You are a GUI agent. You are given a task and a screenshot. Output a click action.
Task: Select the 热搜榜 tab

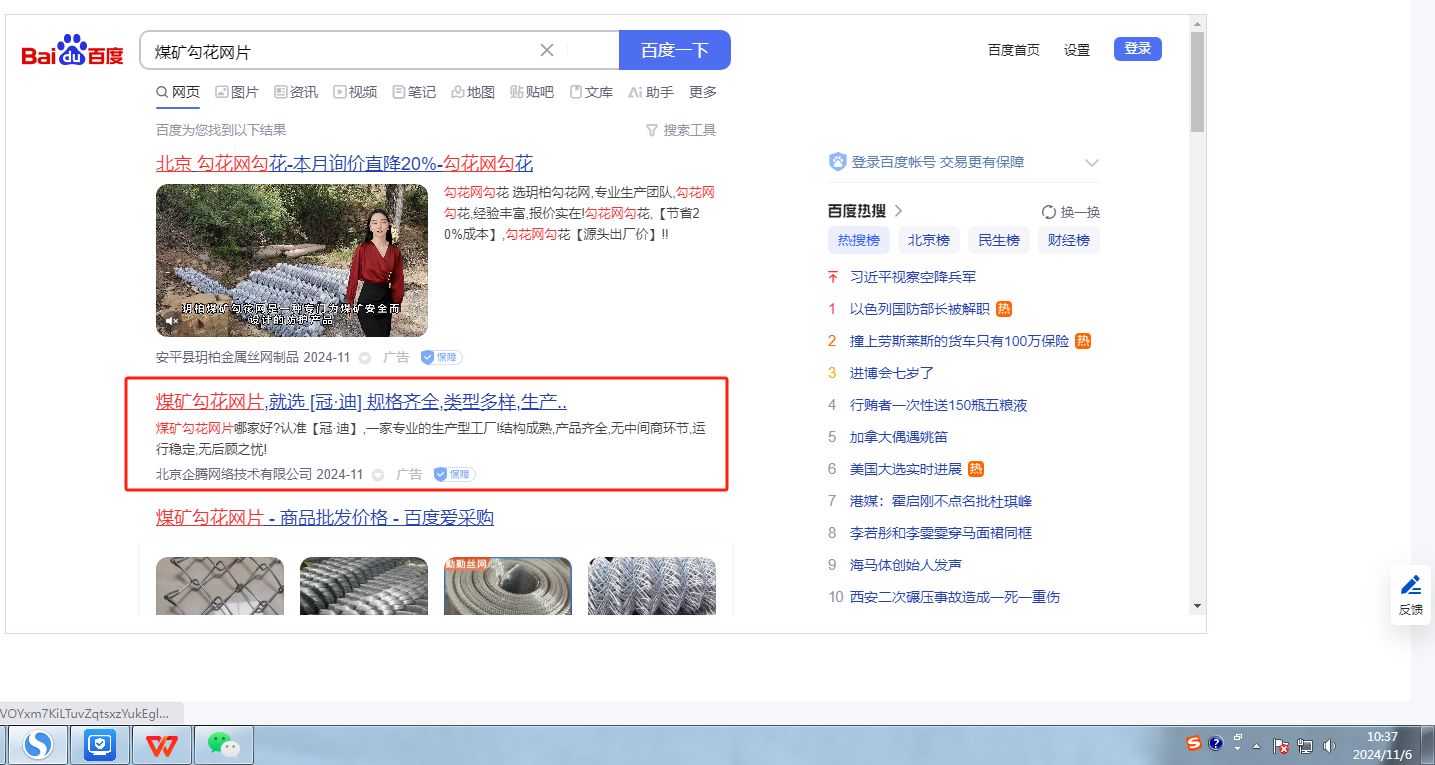point(859,240)
